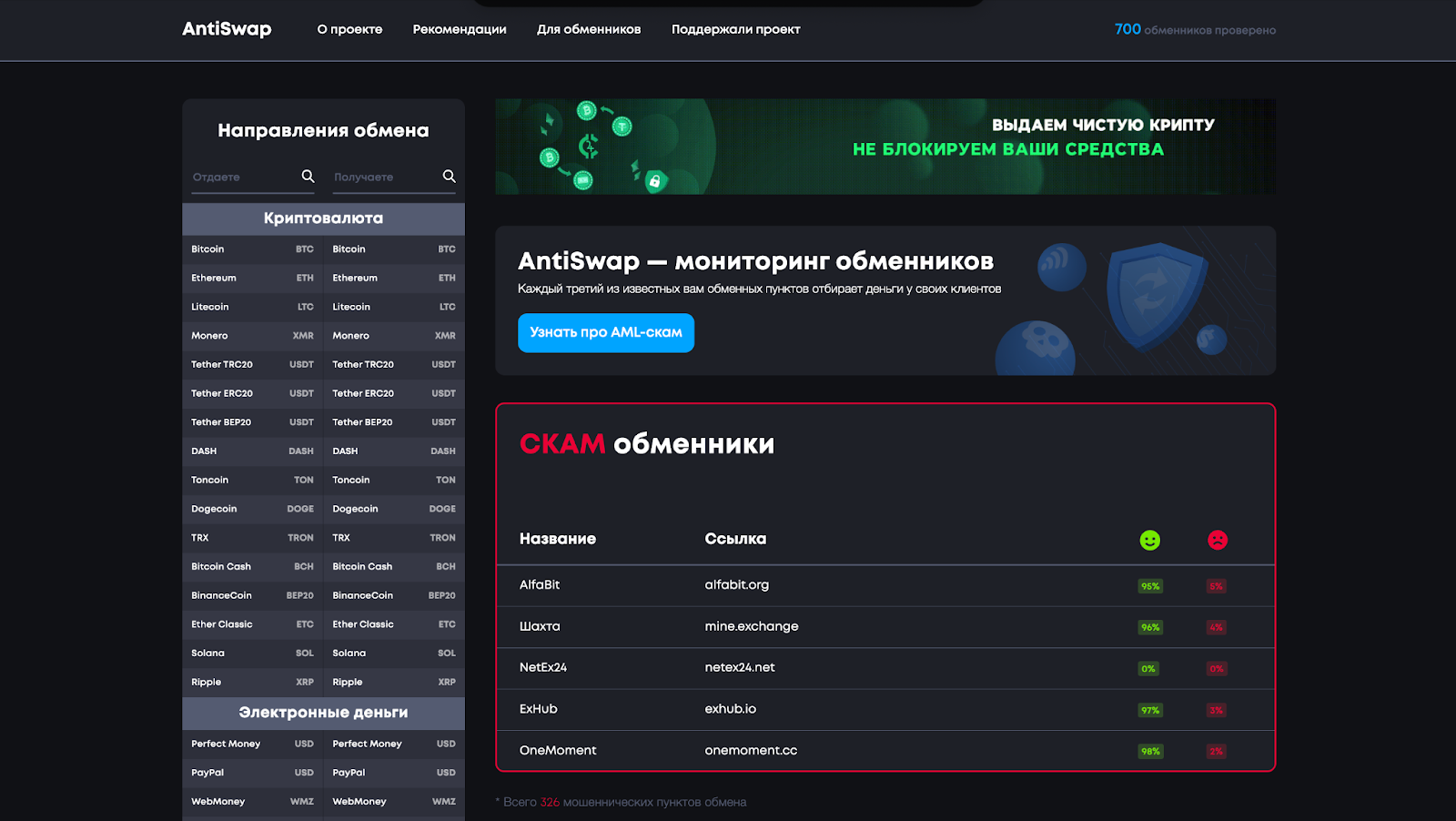1456x821 pixels.
Task: Open the green ВЫДАЕМ ЧИСТУЮ КРИПТУ banner
Action: pos(885,147)
